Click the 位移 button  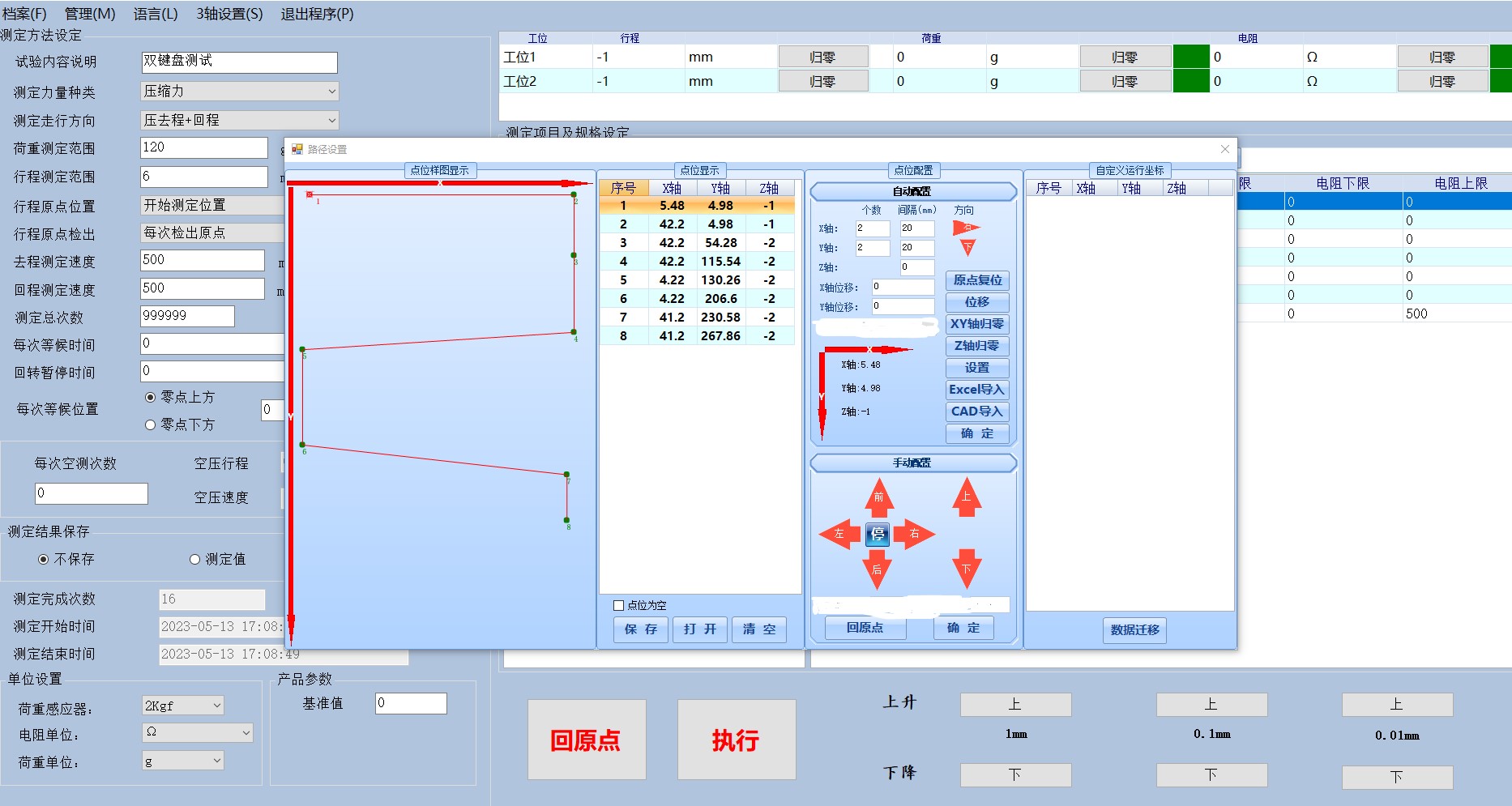tap(977, 302)
